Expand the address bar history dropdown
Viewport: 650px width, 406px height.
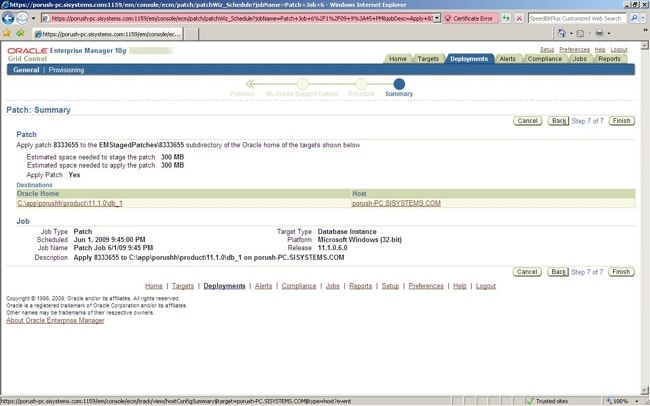[437, 19]
